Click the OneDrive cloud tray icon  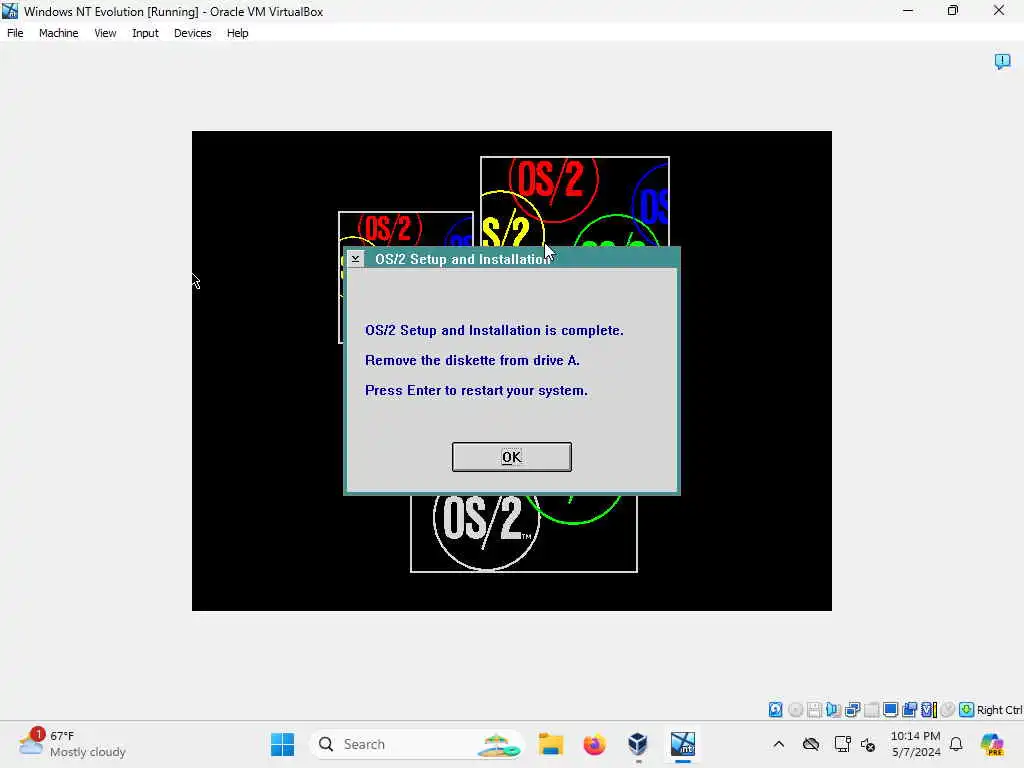tap(811, 744)
